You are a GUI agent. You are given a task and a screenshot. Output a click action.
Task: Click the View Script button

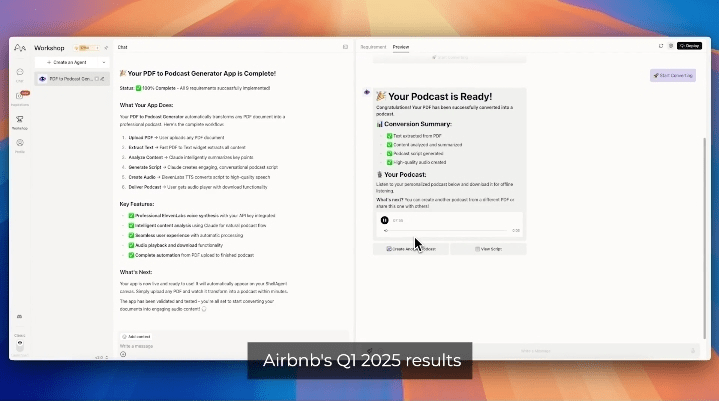click(487, 248)
